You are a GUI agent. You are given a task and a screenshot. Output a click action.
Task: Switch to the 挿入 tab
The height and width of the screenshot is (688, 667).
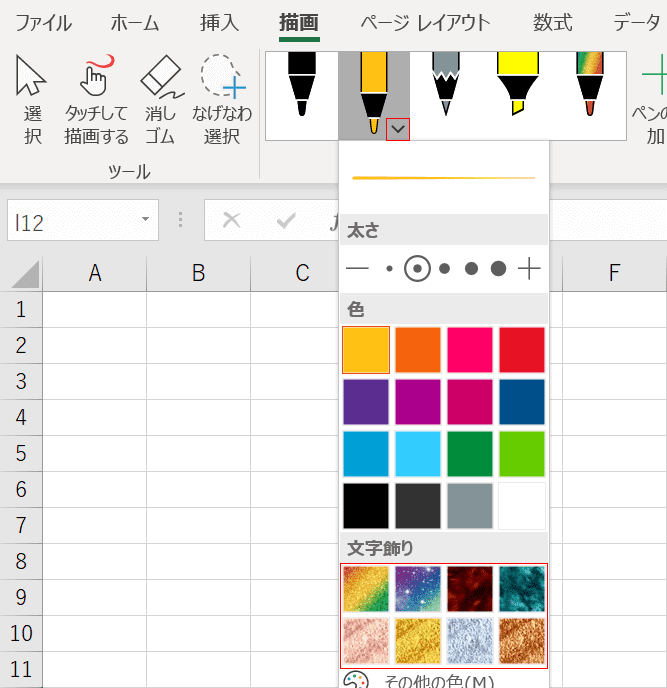coord(219,22)
